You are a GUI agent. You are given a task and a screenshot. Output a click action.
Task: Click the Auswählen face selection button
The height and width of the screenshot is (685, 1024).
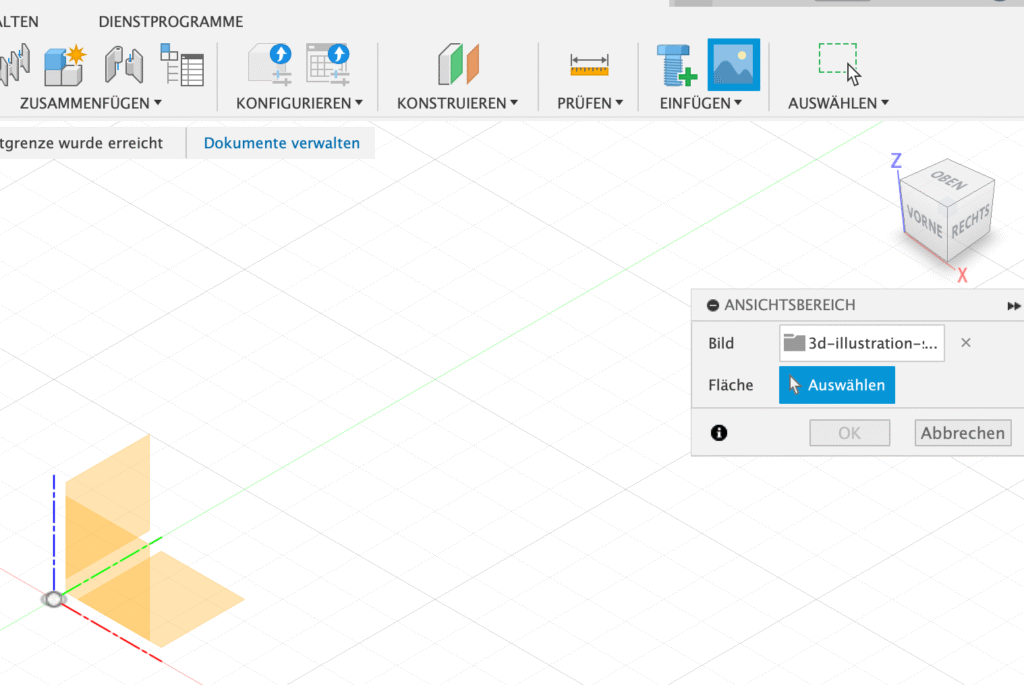[x=837, y=385]
